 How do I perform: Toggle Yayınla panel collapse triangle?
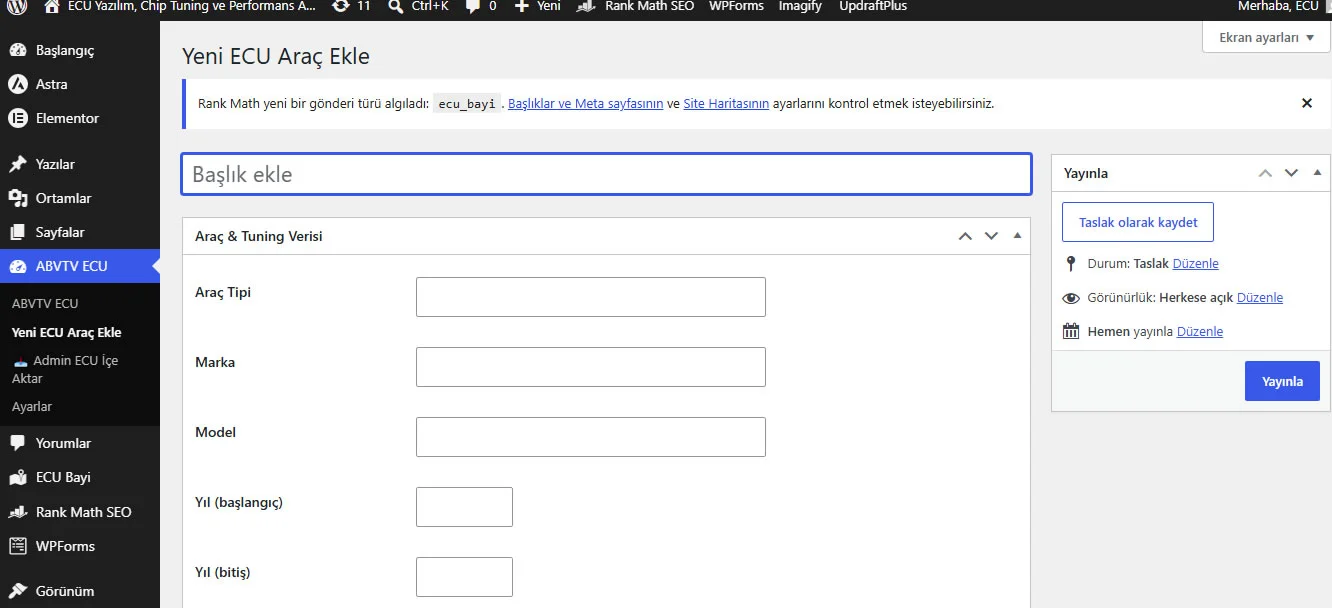click(1317, 172)
